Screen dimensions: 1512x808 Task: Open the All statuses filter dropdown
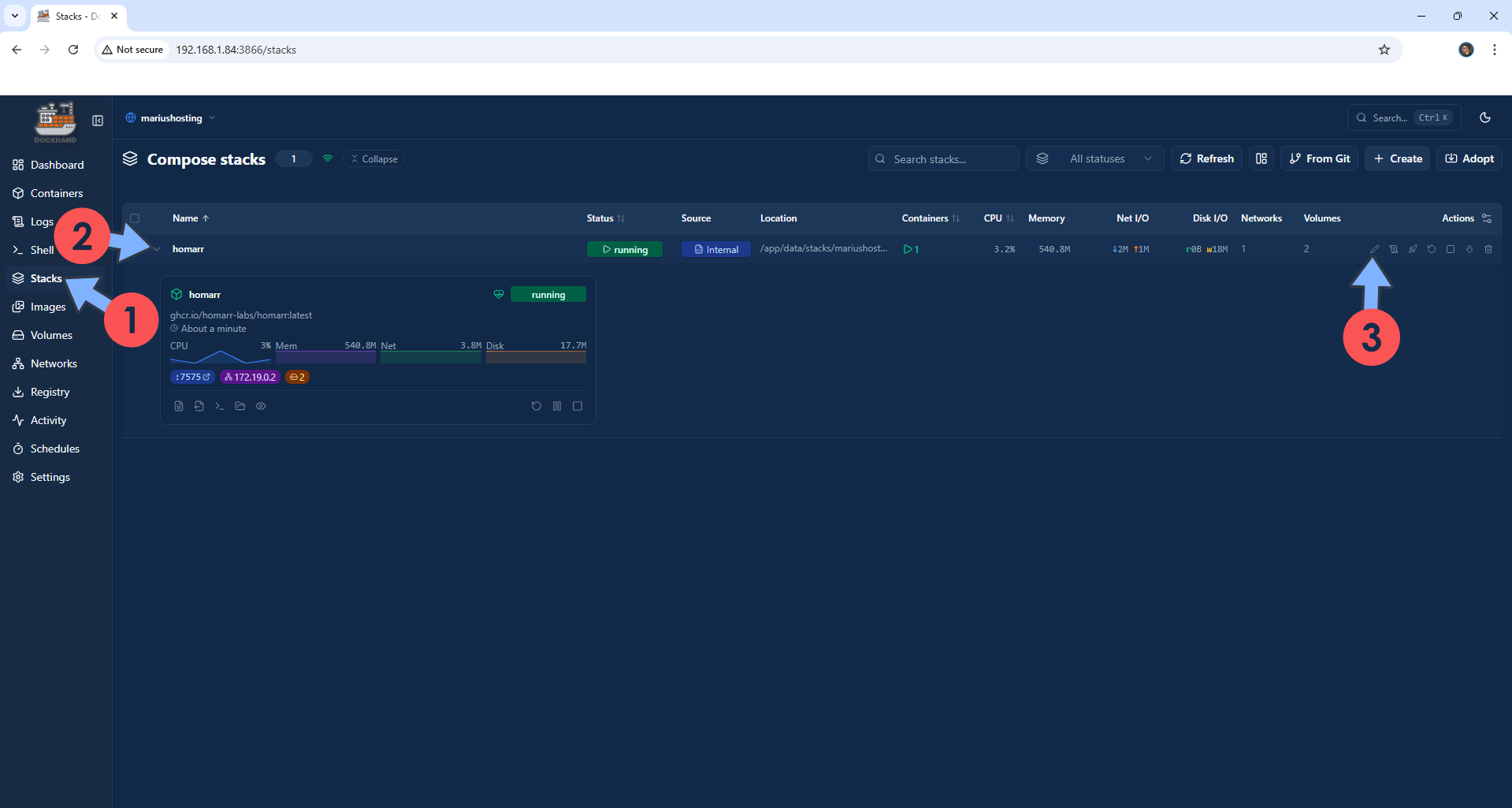1094,158
